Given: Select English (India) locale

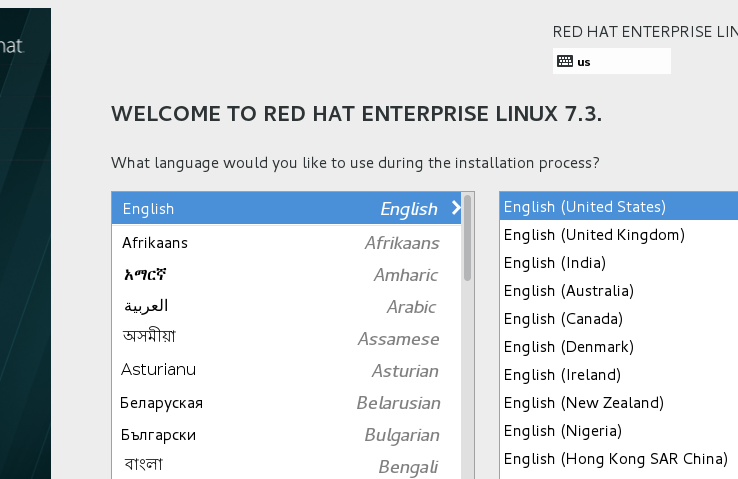Looking at the screenshot, I should click(618, 263).
